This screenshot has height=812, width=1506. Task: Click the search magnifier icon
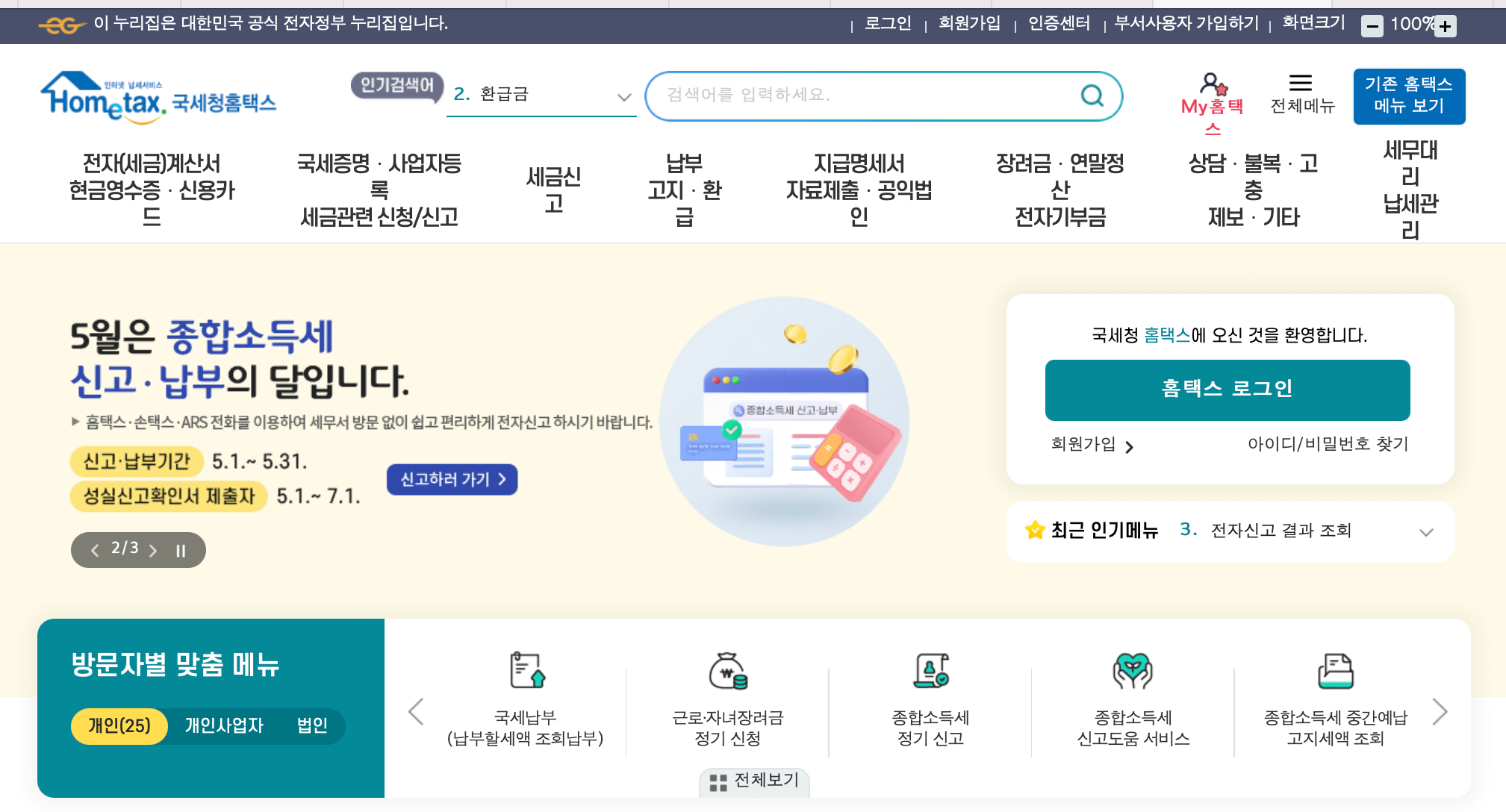coord(1092,96)
